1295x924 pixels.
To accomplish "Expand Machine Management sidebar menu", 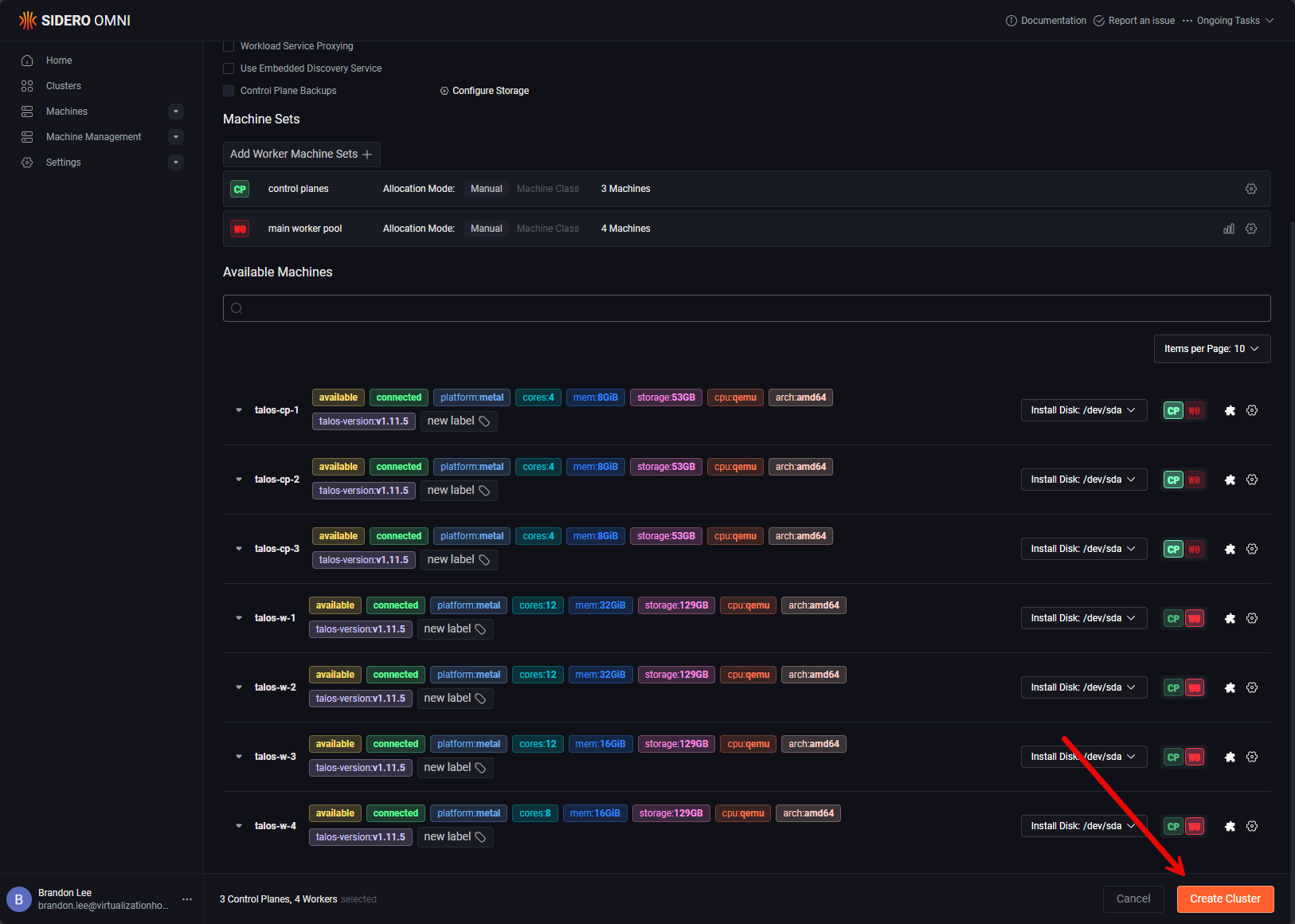I will 176,137.
